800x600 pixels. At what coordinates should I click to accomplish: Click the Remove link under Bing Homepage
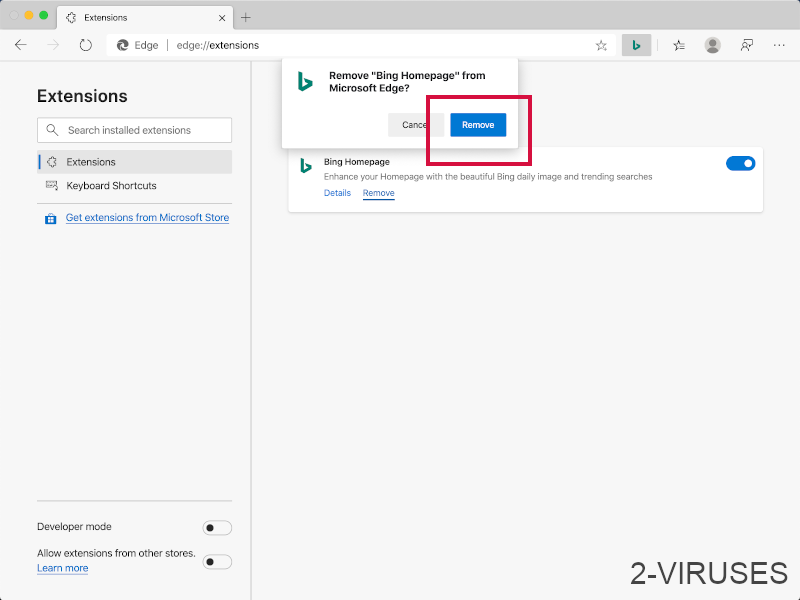[379, 193]
